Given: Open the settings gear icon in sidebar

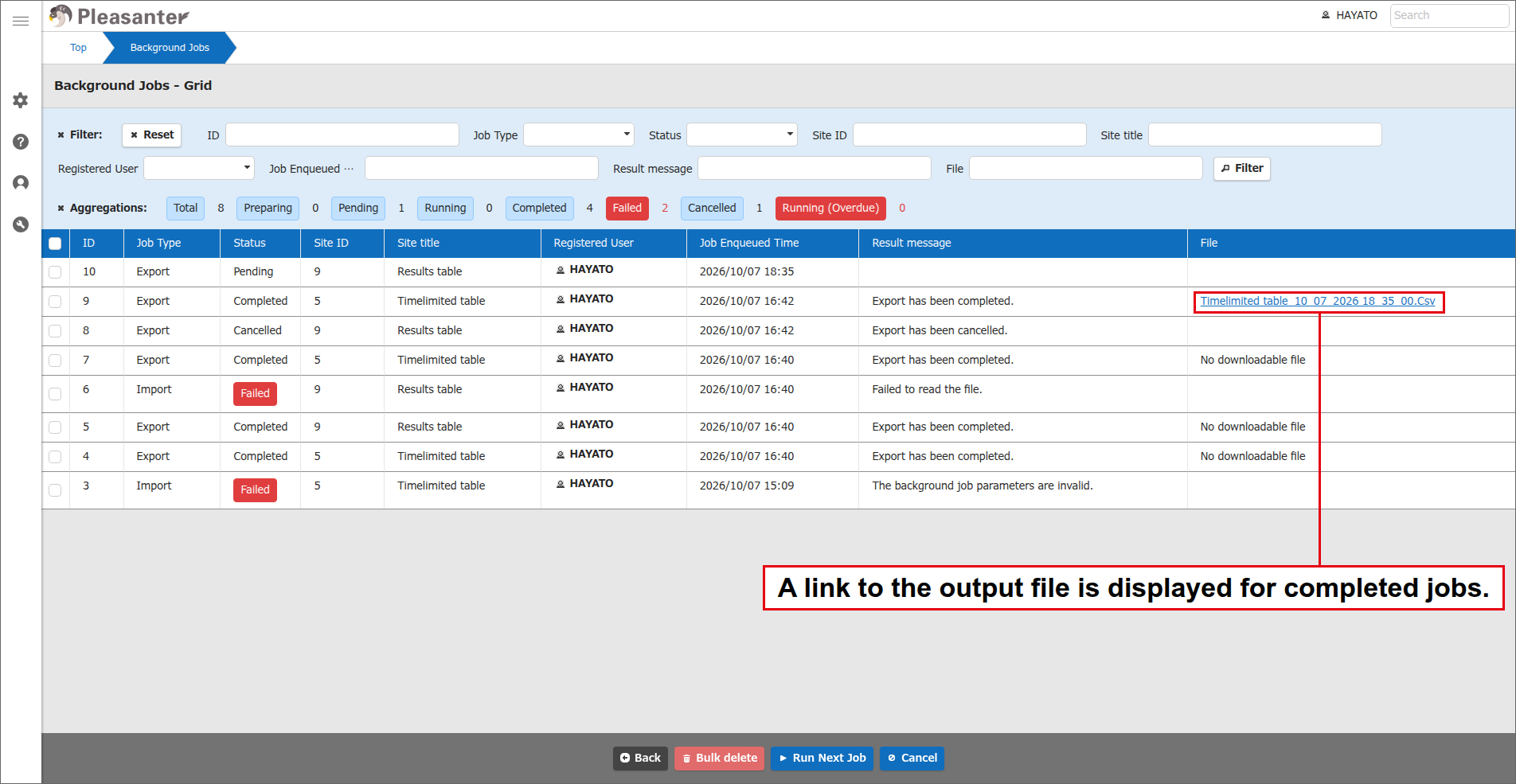Looking at the screenshot, I should [21, 100].
